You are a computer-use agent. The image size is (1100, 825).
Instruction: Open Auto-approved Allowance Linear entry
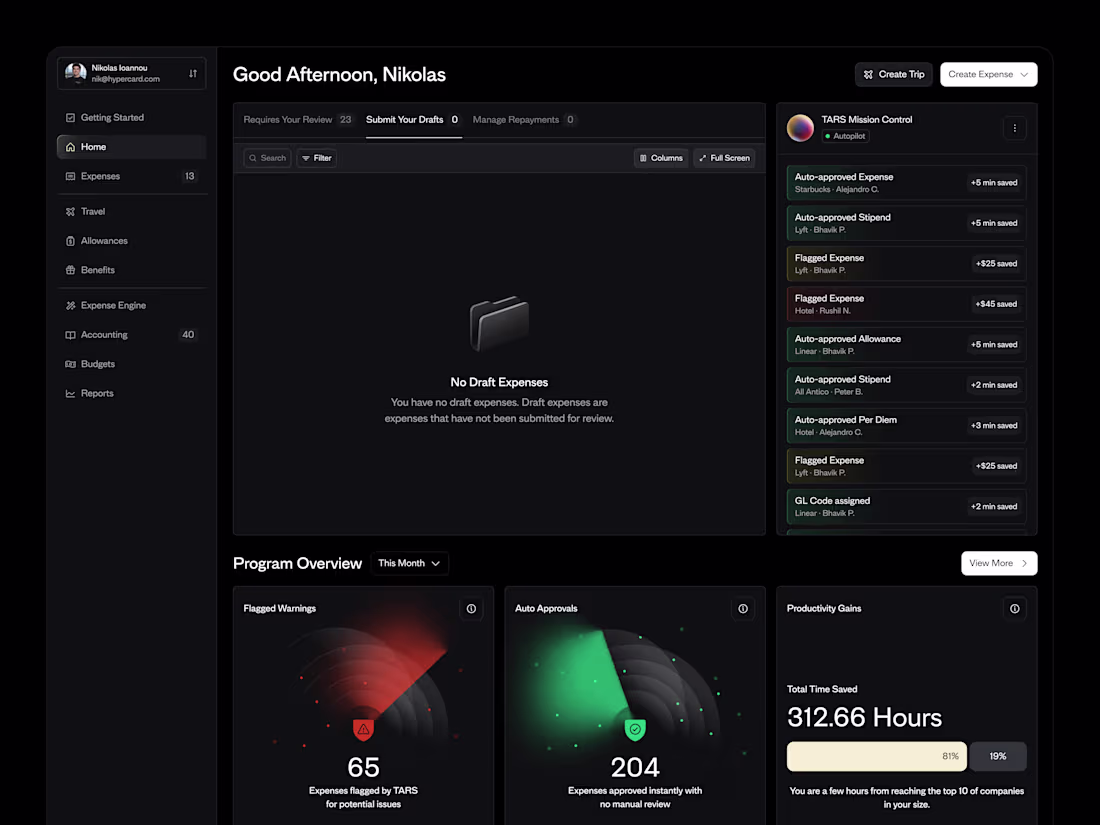[x=906, y=345]
